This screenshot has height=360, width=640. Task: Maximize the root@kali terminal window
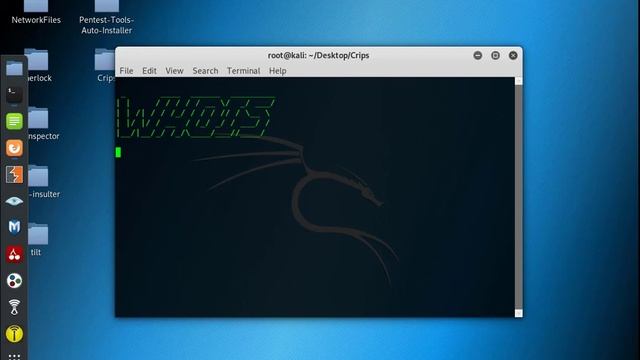pyautogui.click(x=495, y=55)
